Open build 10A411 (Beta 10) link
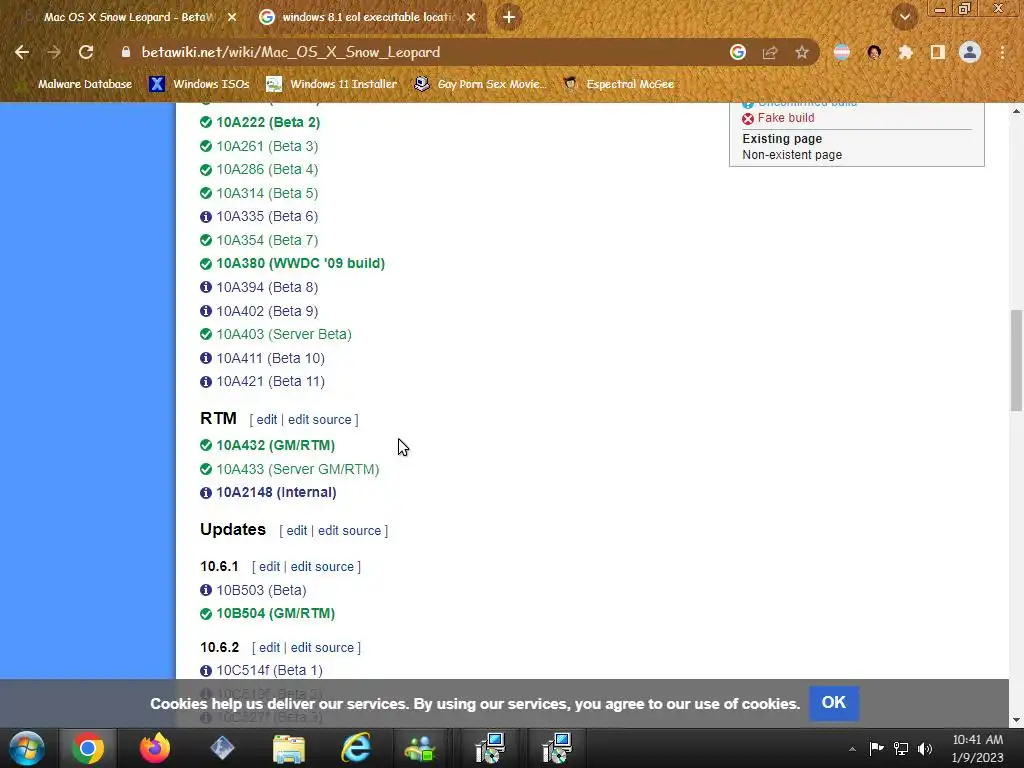 pyautogui.click(x=270, y=358)
